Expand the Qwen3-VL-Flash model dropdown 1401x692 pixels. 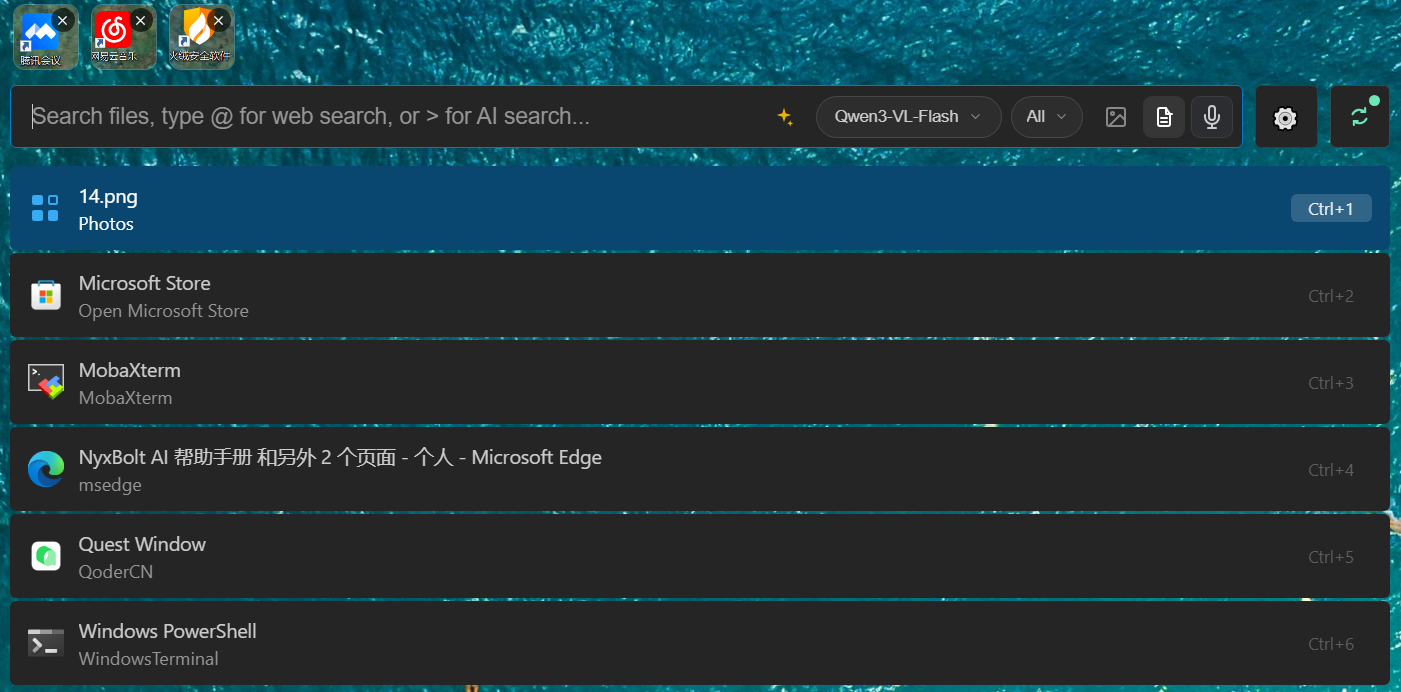tap(908, 117)
